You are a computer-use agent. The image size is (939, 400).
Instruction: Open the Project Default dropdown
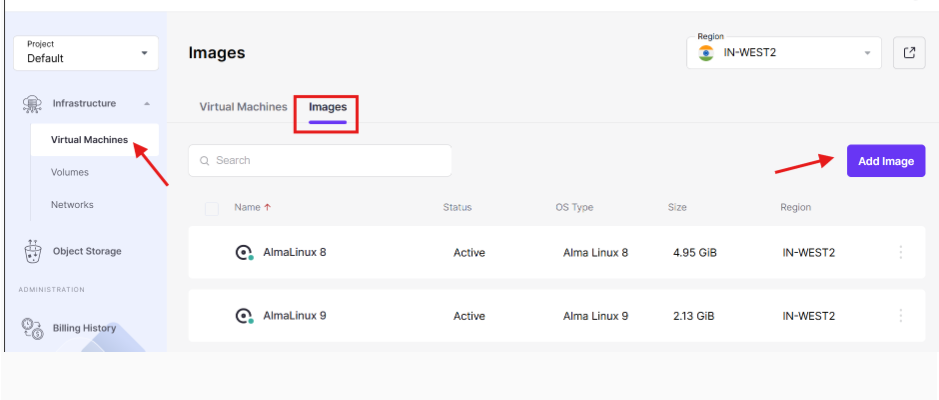point(86,53)
